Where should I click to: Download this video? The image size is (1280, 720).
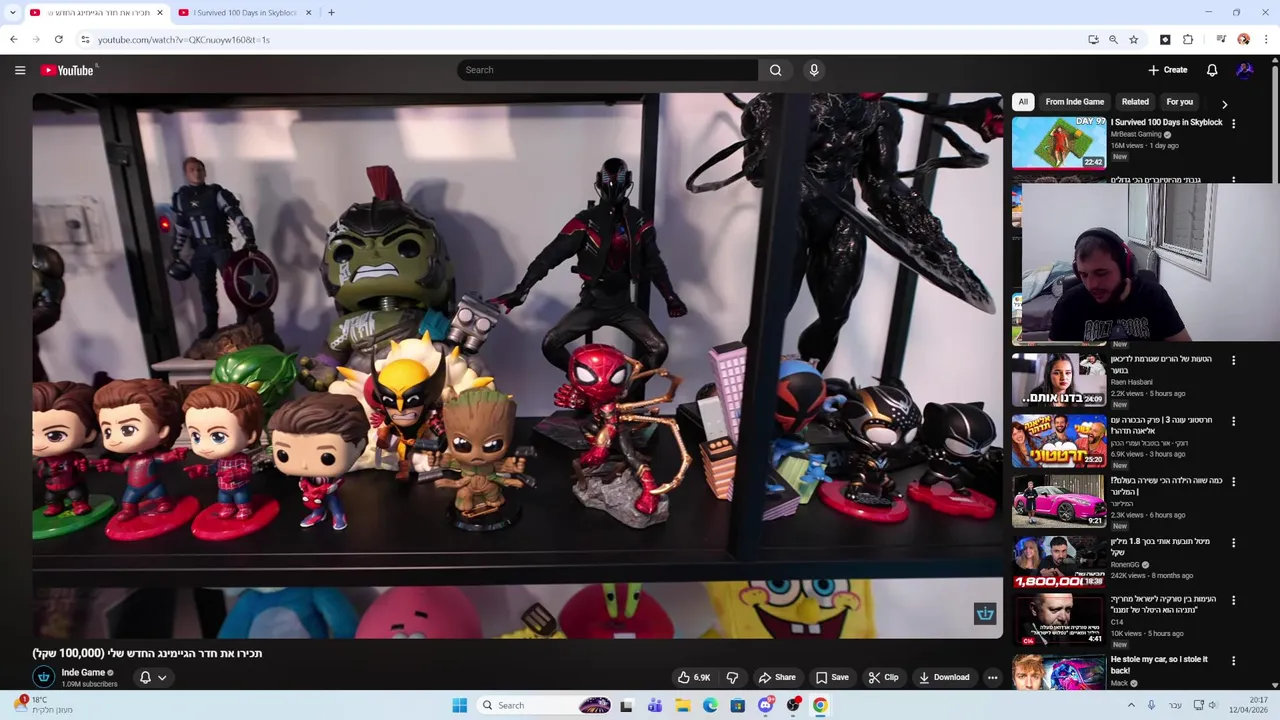[944, 677]
